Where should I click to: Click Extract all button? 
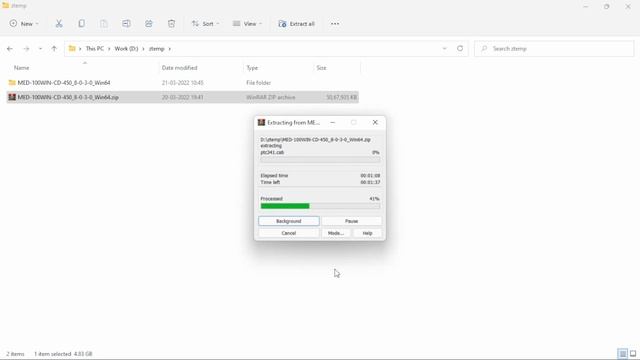pyautogui.click(x=296, y=24)
